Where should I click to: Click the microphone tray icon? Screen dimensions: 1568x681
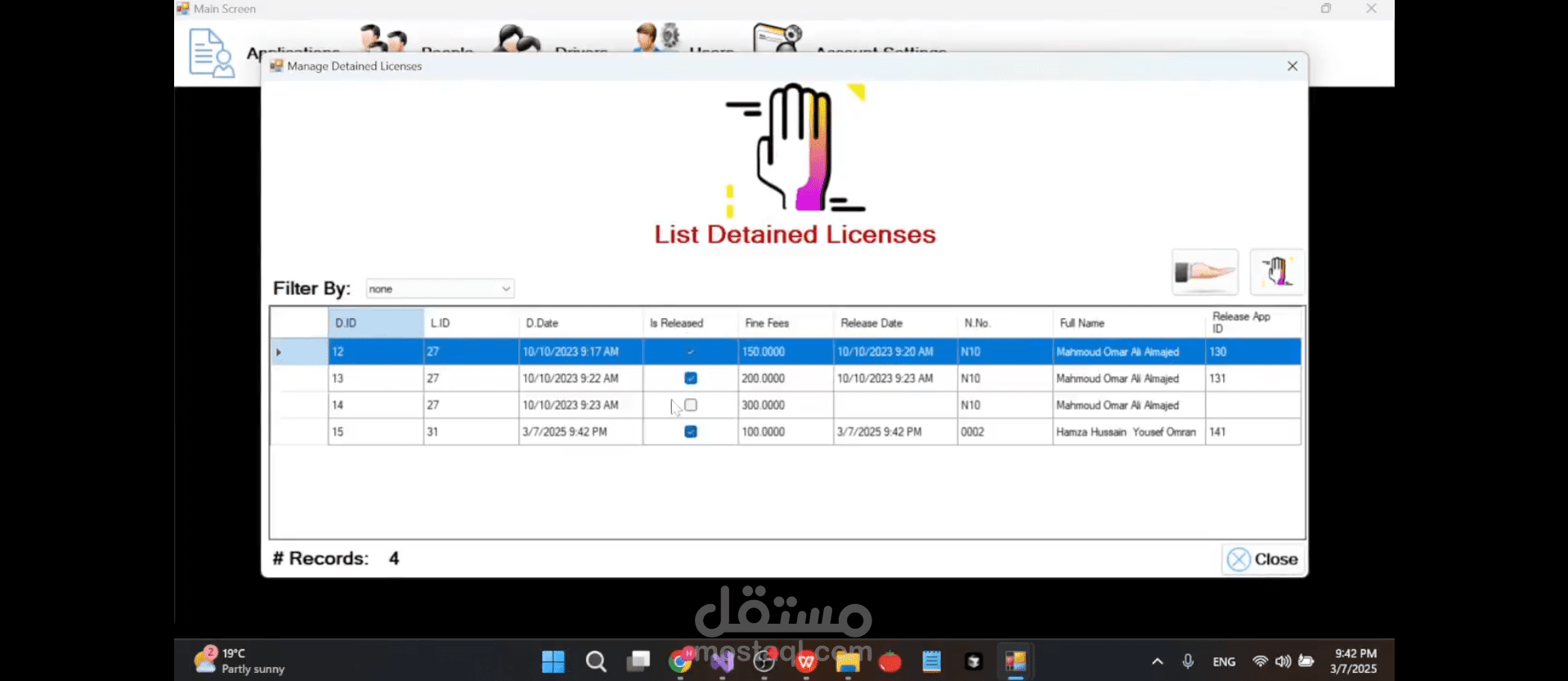pos(1188,661)
